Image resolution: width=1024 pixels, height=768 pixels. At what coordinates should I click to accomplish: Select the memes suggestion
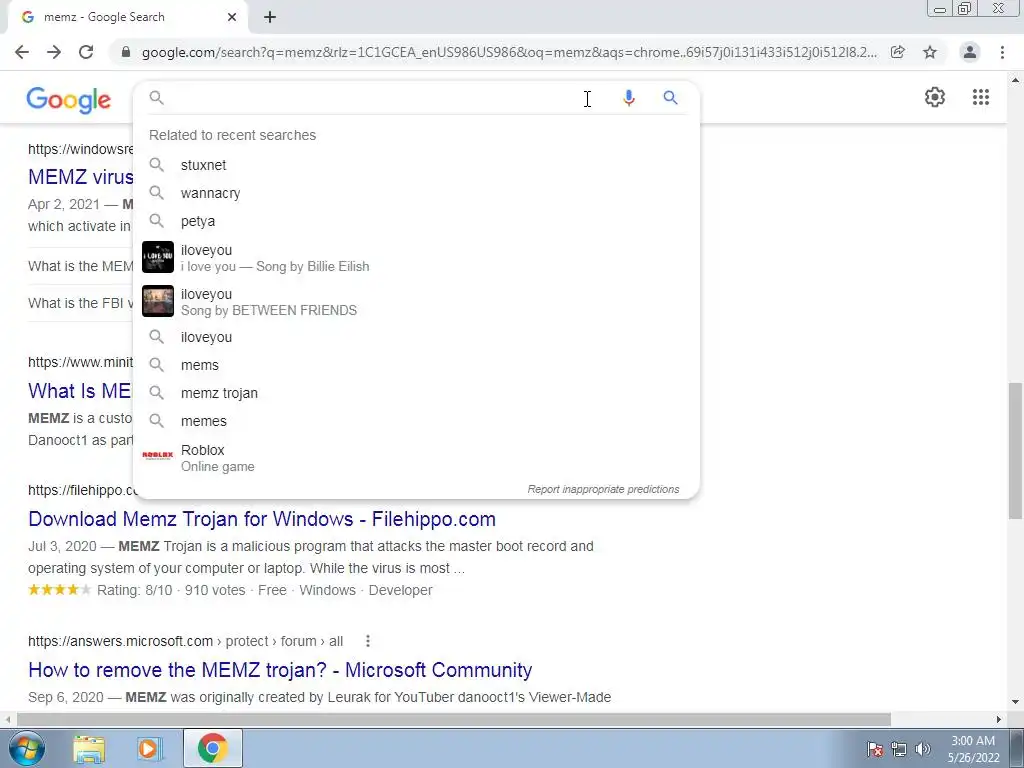coord(416,421)
